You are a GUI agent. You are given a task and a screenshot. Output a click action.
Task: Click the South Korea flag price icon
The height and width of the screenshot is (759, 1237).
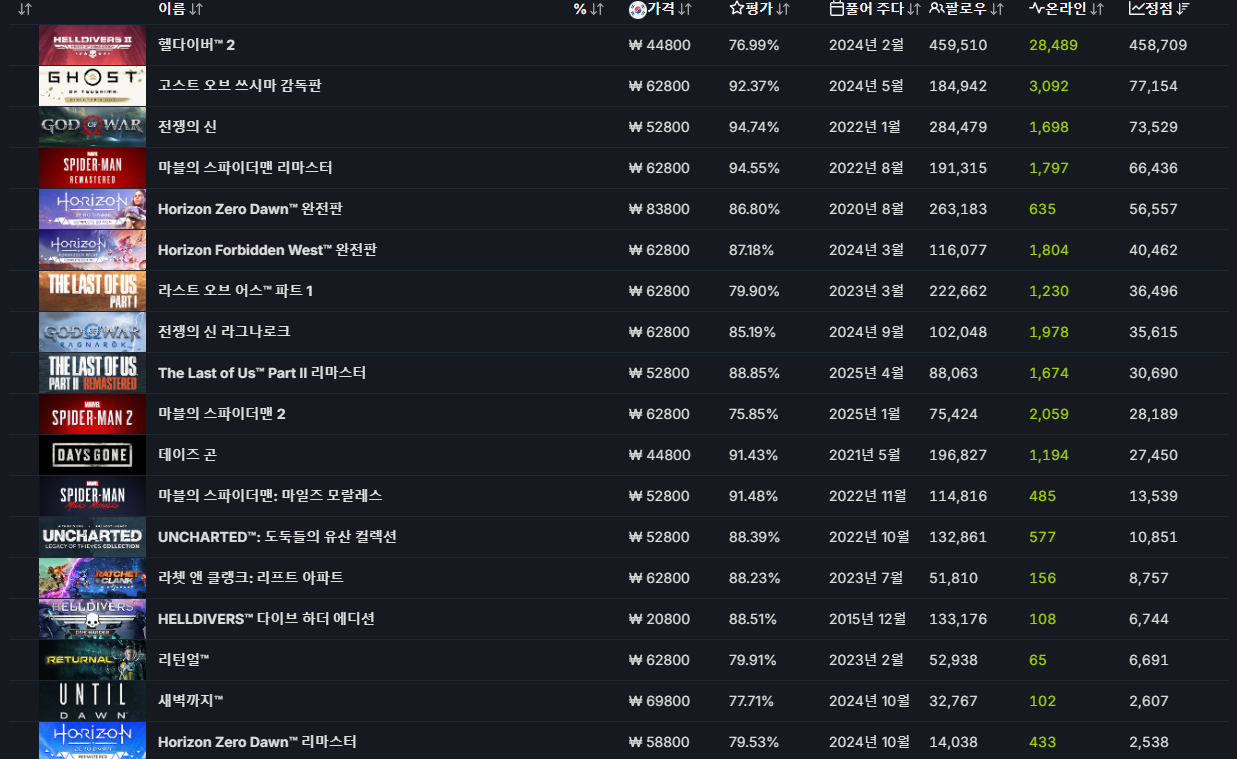click(637, 9)
